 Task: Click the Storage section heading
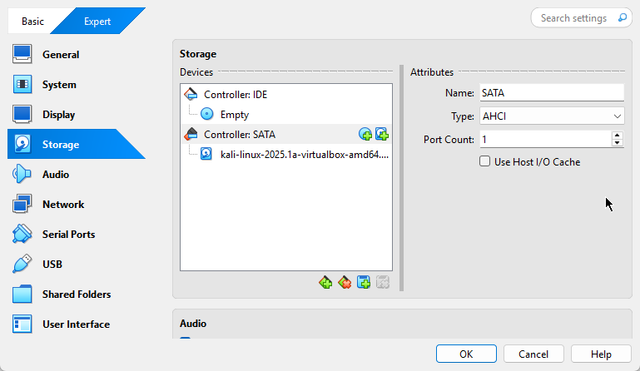[198, 54]
